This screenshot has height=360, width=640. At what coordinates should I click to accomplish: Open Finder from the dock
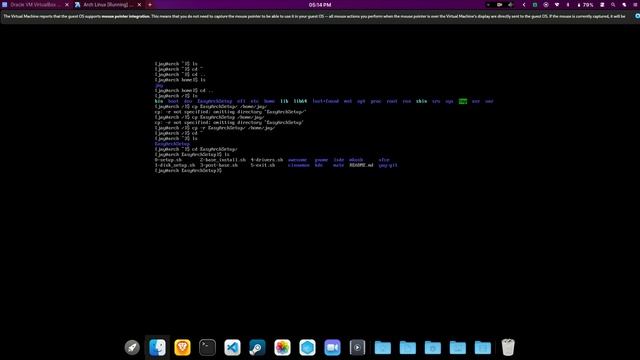157,347
